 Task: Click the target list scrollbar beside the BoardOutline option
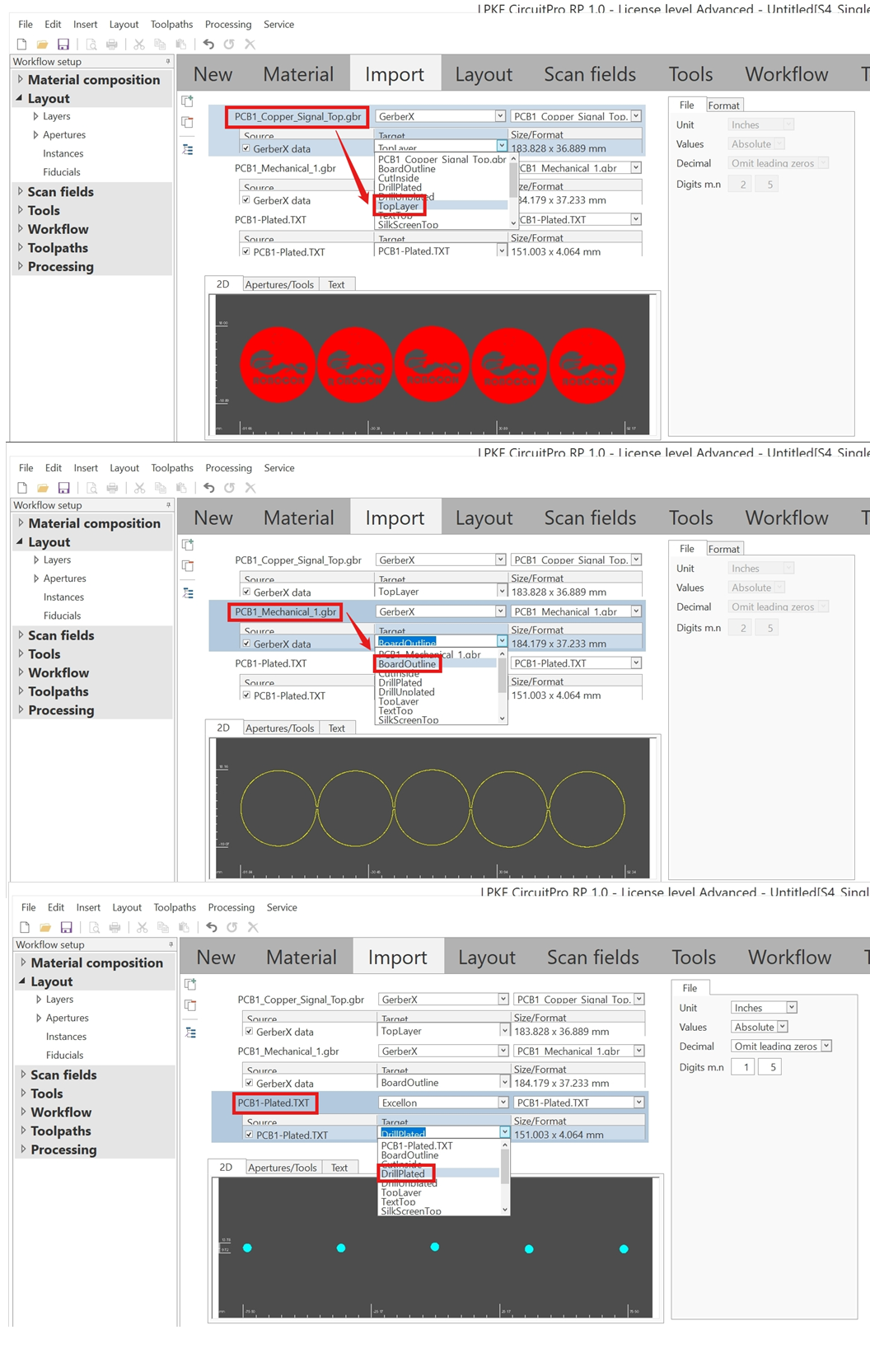pyautogui.click(x=503, y=677)
